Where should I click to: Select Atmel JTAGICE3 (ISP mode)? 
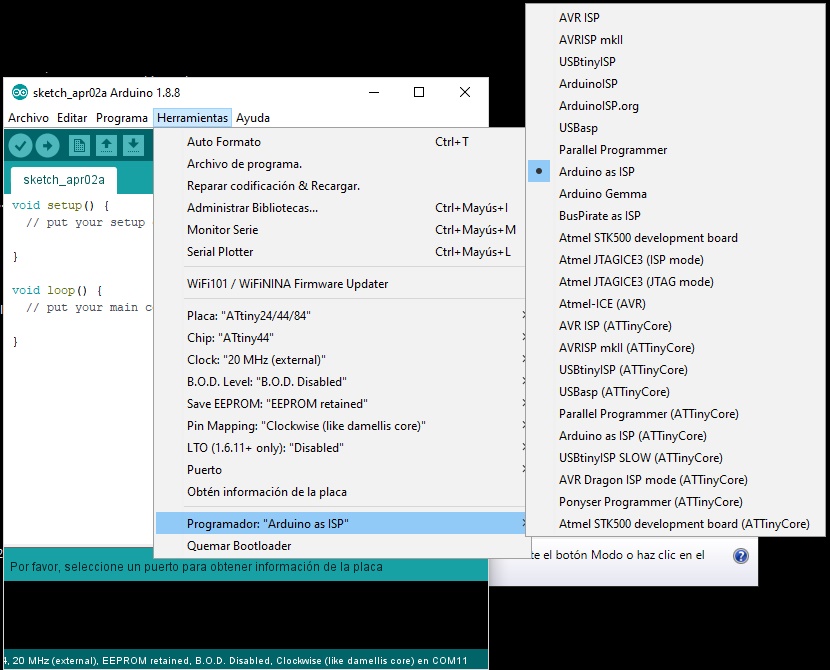click(x=675, y=260)
